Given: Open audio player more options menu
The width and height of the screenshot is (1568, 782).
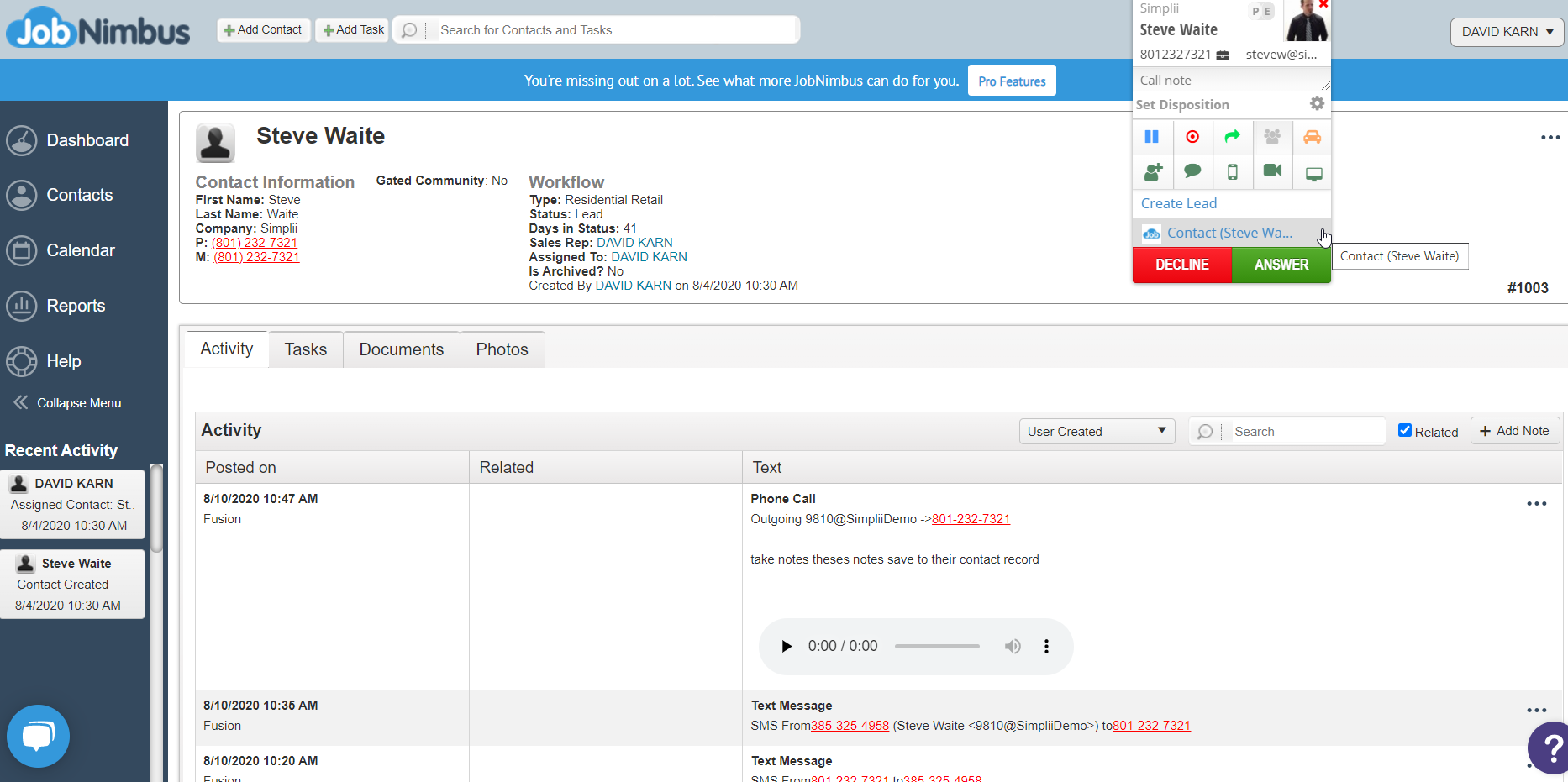Looking at the screenshot, I should (1046, 646).
